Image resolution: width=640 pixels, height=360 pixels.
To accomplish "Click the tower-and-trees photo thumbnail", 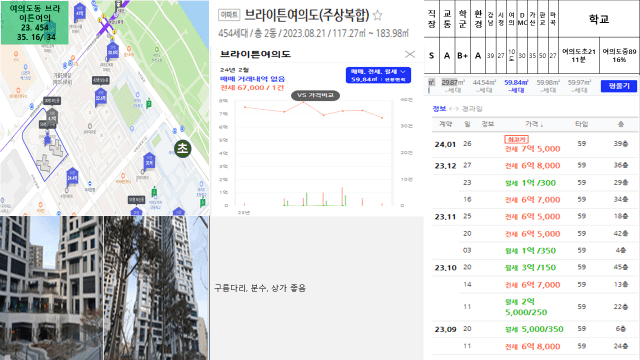I will pyautogui.click(x=156, y=288).
